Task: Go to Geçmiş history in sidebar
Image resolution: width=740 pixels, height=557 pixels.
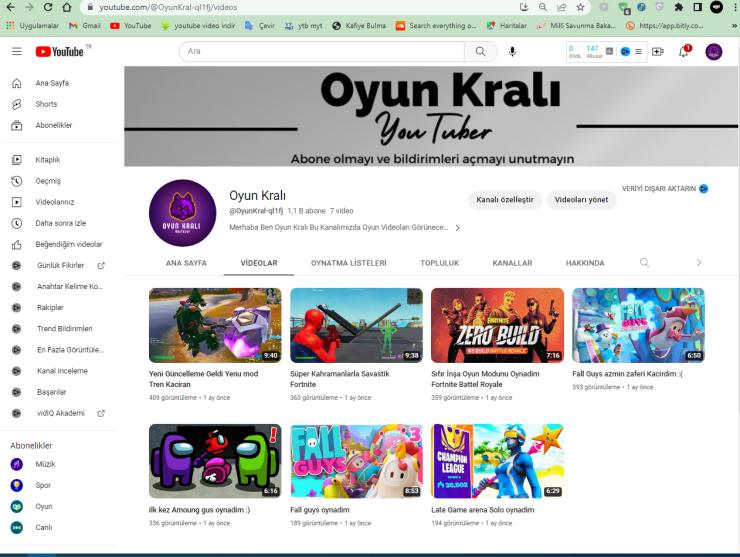Action: (48, 181)
